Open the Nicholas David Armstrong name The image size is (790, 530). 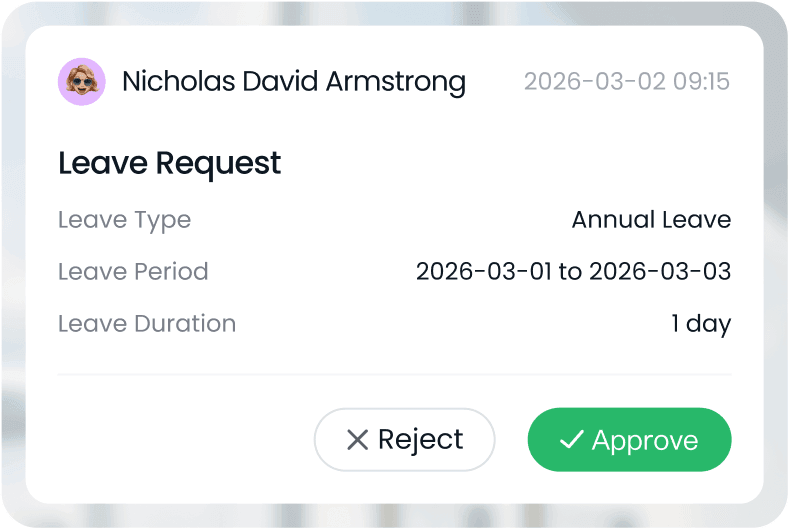(293, 81)
